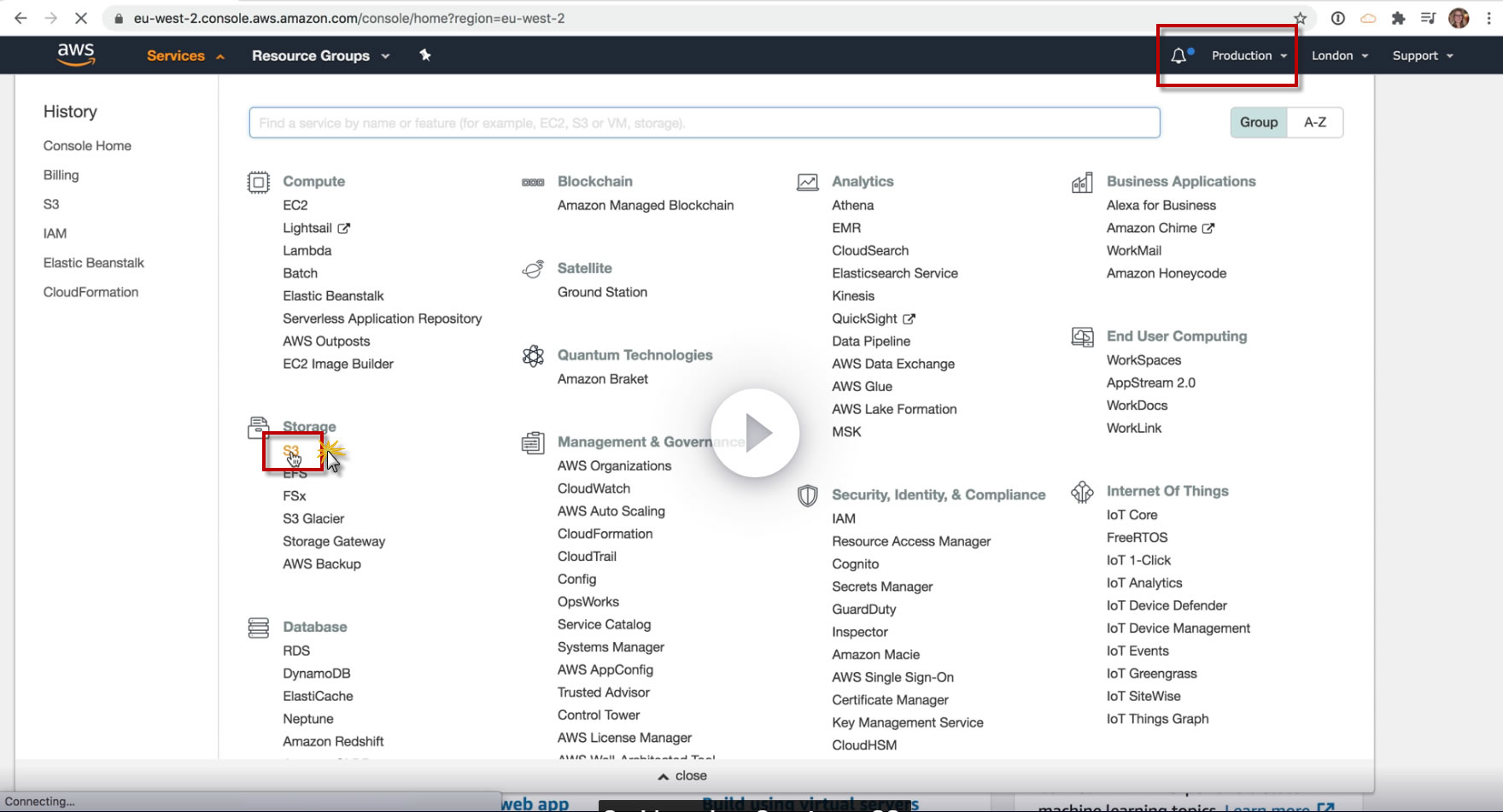View site information via the padlock
Viewport: 1503px width, 812px height.
click(119, 18)
